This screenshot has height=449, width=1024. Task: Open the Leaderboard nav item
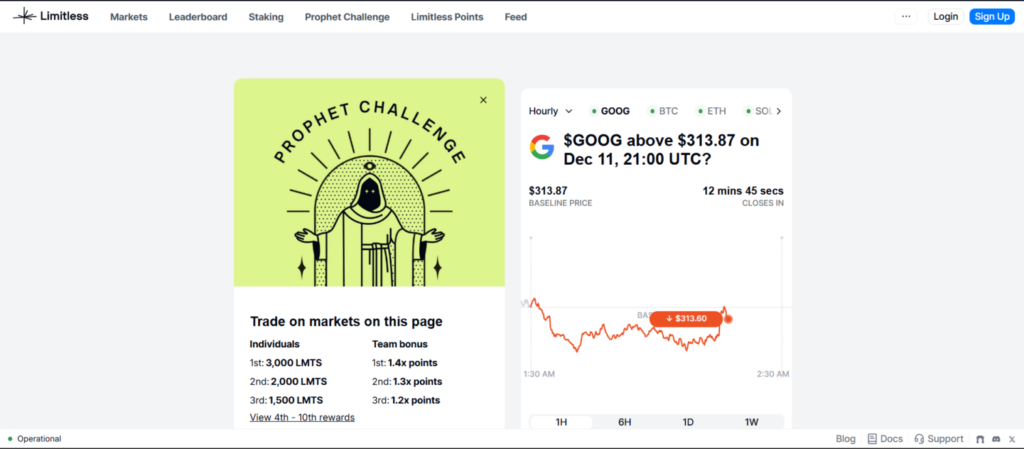[x=198, y=17]
